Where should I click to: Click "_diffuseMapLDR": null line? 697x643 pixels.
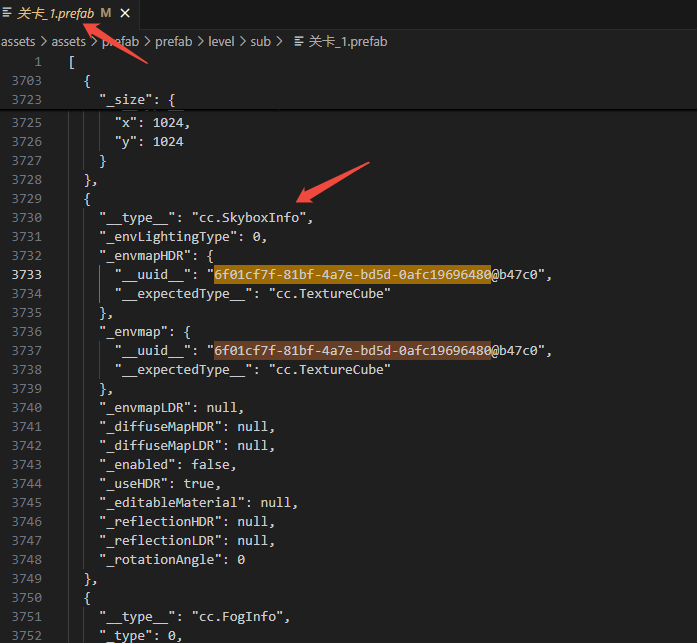pos(187,446)
